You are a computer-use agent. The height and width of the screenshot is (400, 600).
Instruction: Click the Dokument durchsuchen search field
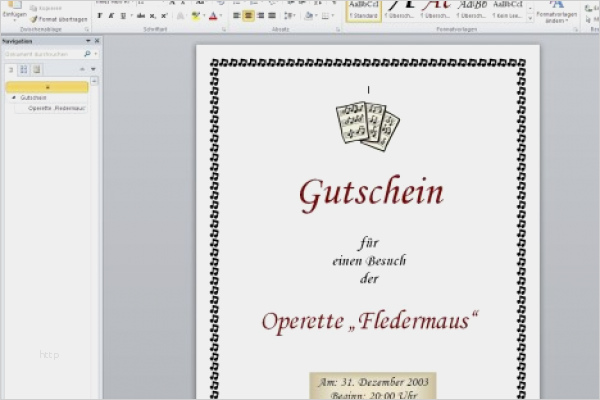click(43, 54)
